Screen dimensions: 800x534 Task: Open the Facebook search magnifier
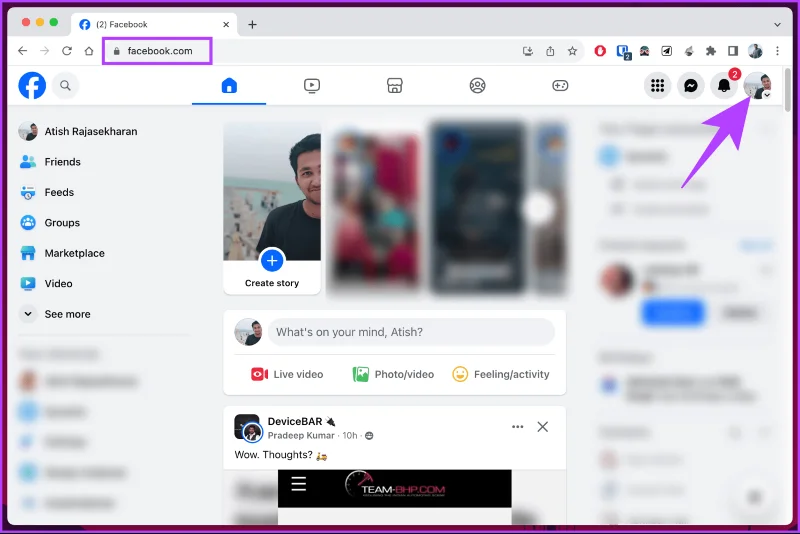coord(65,85)
